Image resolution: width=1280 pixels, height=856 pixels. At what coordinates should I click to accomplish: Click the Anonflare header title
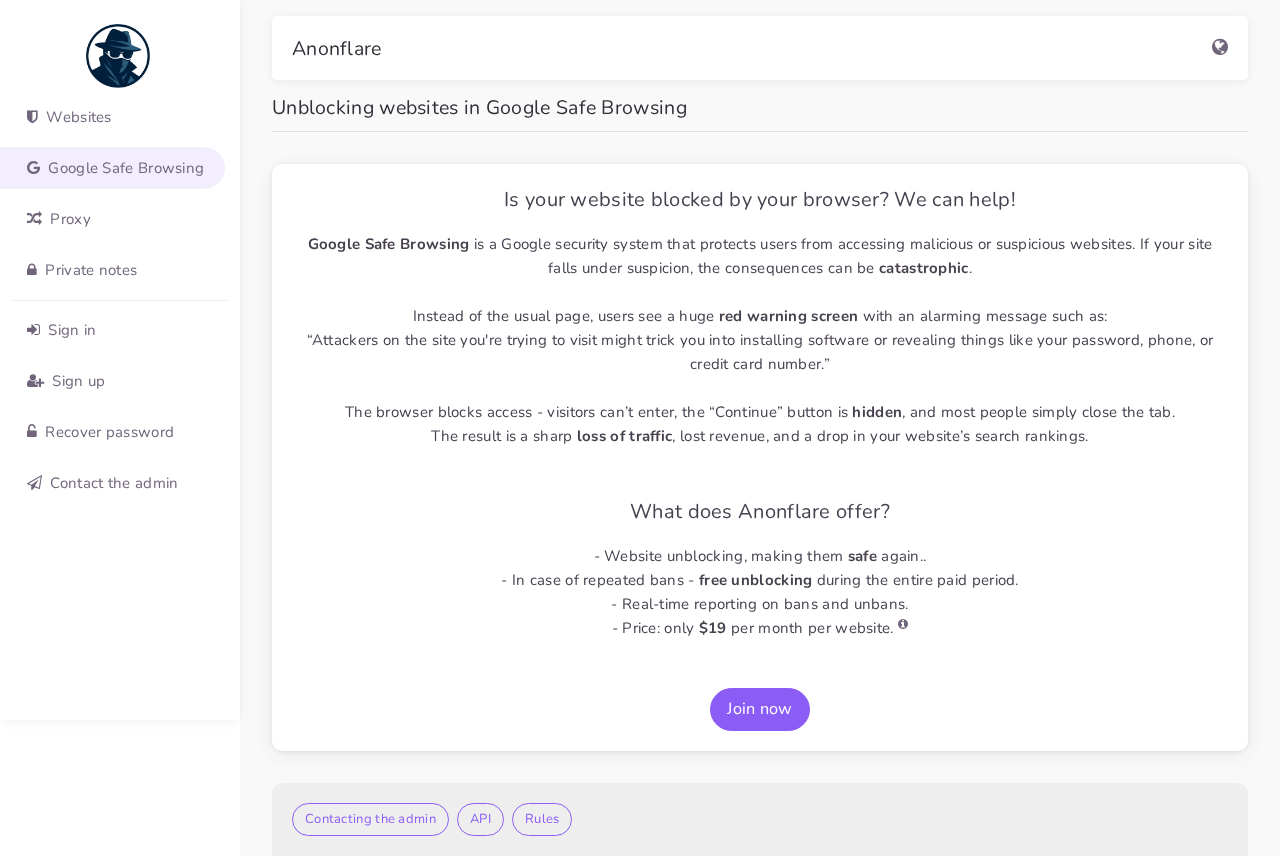point(336,48)
